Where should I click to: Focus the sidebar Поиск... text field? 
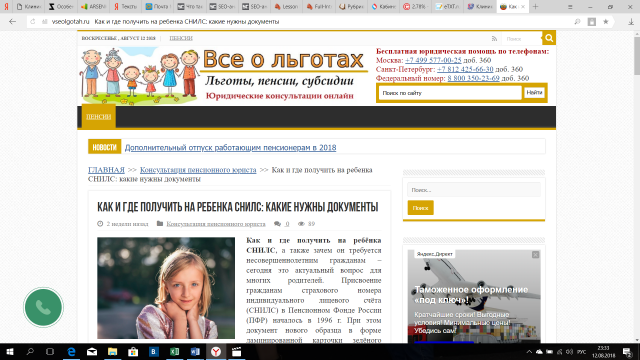point(474,190)
